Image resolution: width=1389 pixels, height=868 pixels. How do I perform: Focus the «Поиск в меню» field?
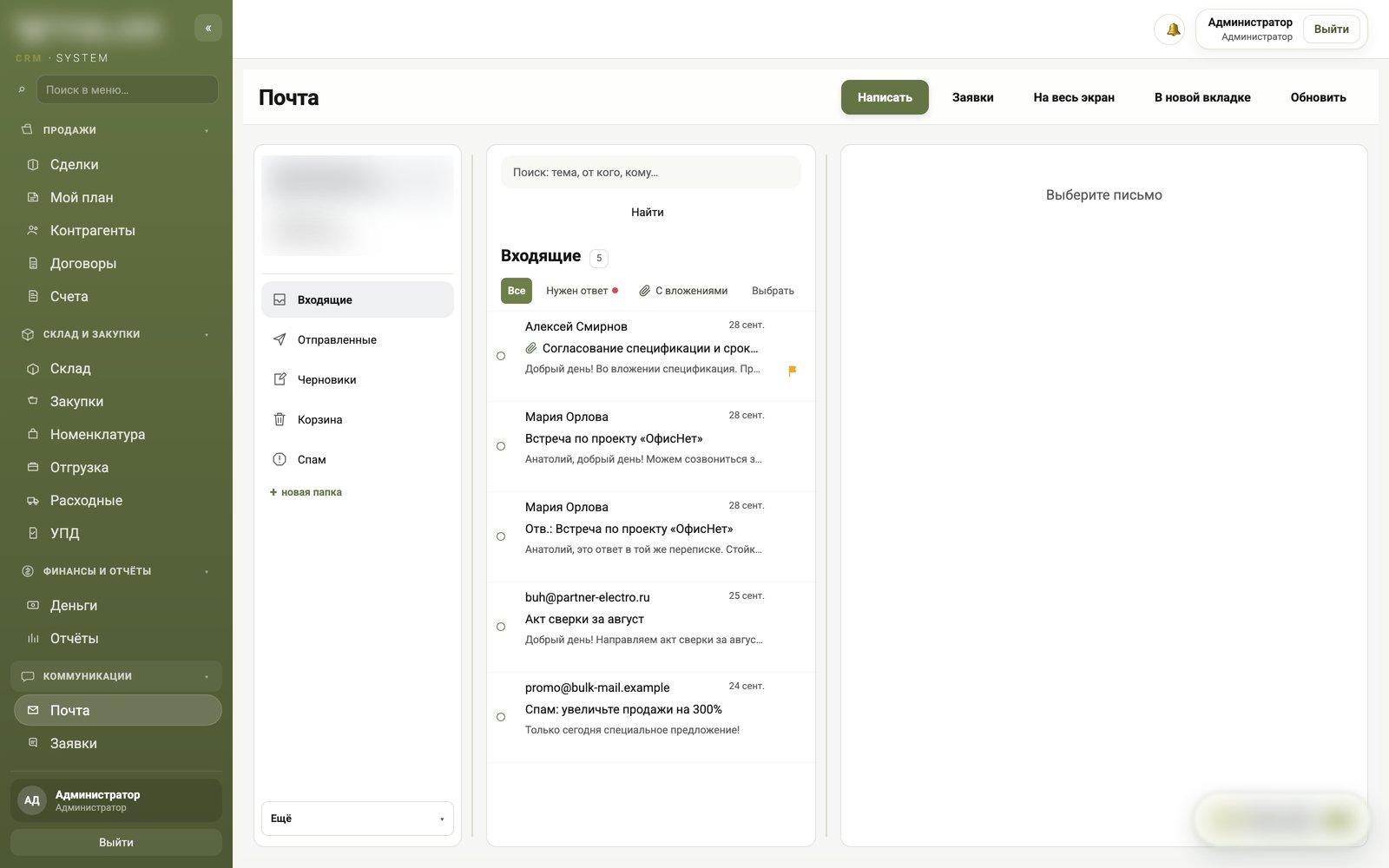(128, 89)
